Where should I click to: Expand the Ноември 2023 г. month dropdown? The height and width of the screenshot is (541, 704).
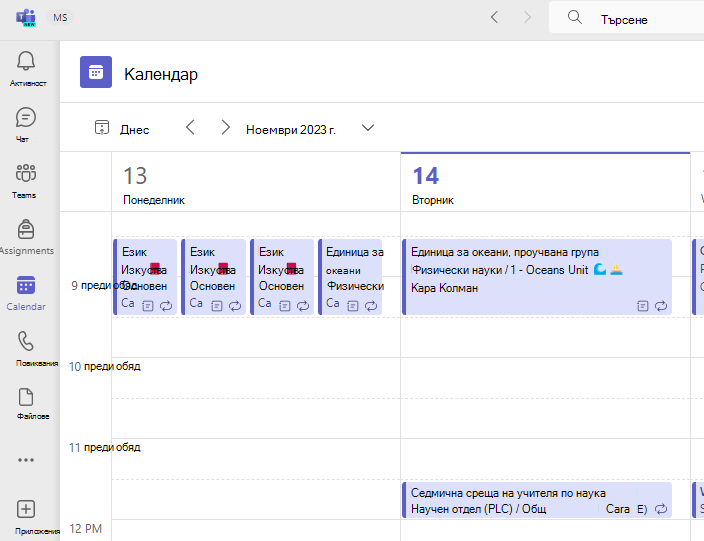pos(368,128)
